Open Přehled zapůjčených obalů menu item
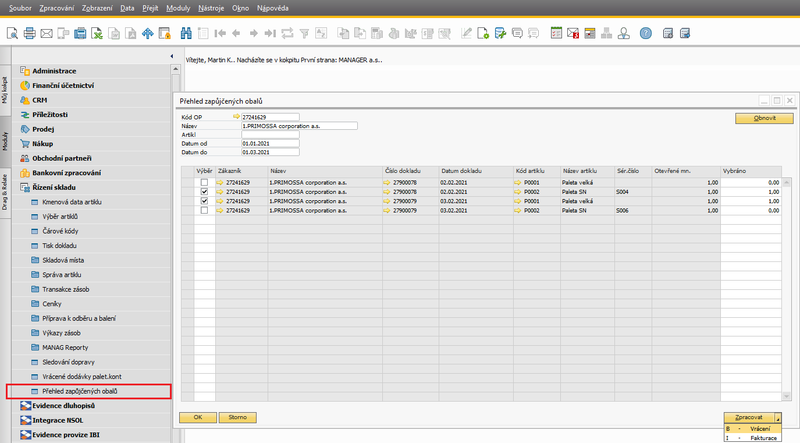800x443 pixels. pos(80,391)
